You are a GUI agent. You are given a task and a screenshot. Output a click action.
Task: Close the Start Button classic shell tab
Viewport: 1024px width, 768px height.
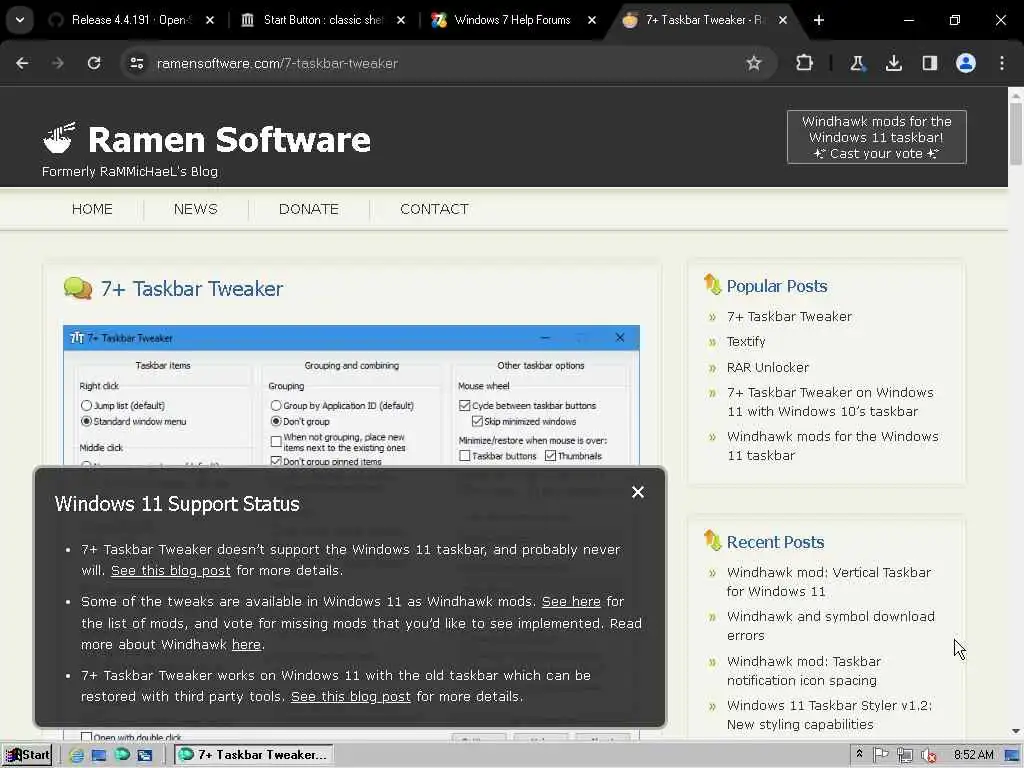[401, 20]
